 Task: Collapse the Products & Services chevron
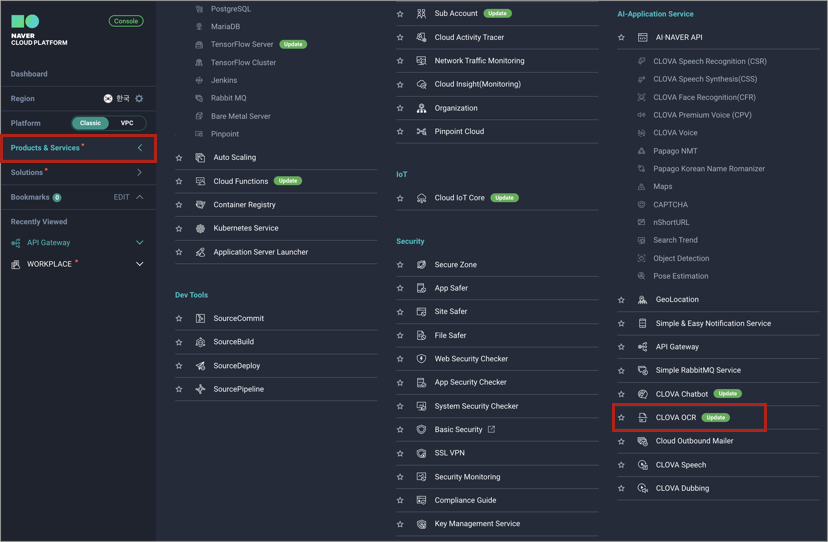(140, 148)
